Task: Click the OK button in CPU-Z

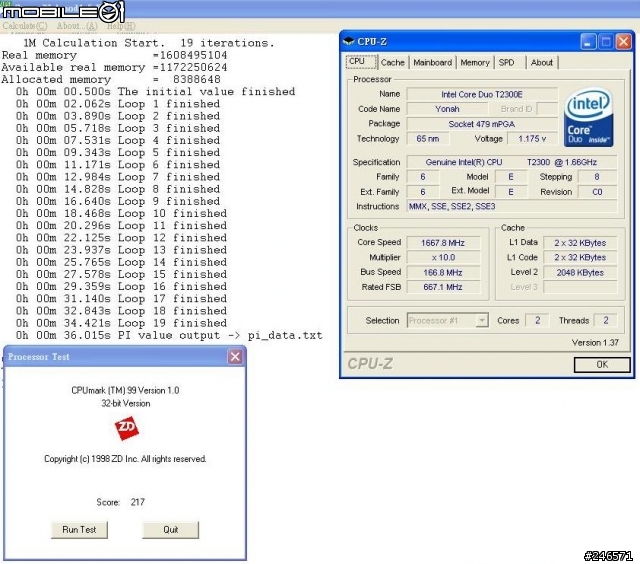Action: (x=602, y=364)
